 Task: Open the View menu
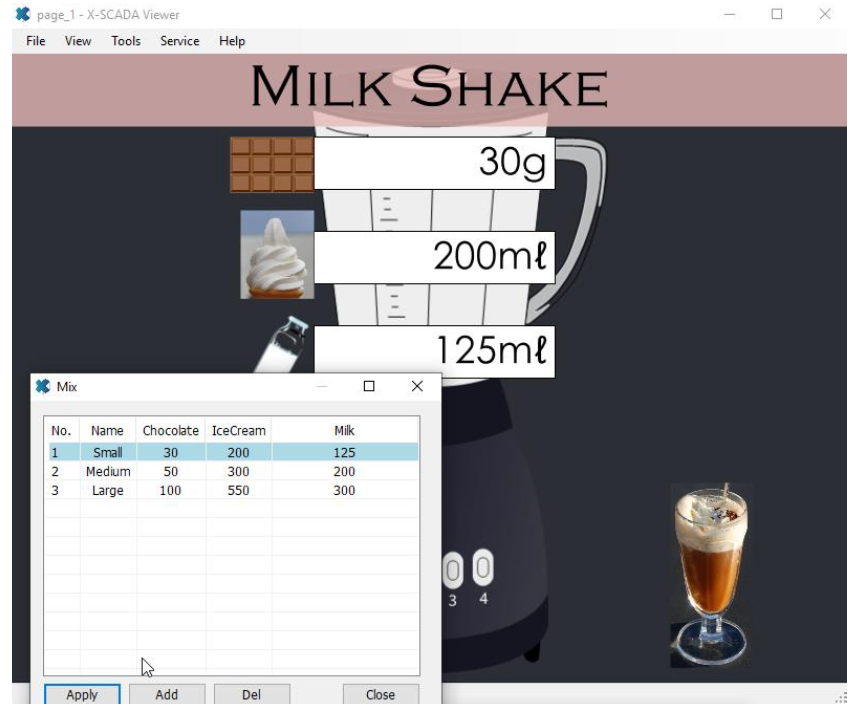(x=78, y=41)
